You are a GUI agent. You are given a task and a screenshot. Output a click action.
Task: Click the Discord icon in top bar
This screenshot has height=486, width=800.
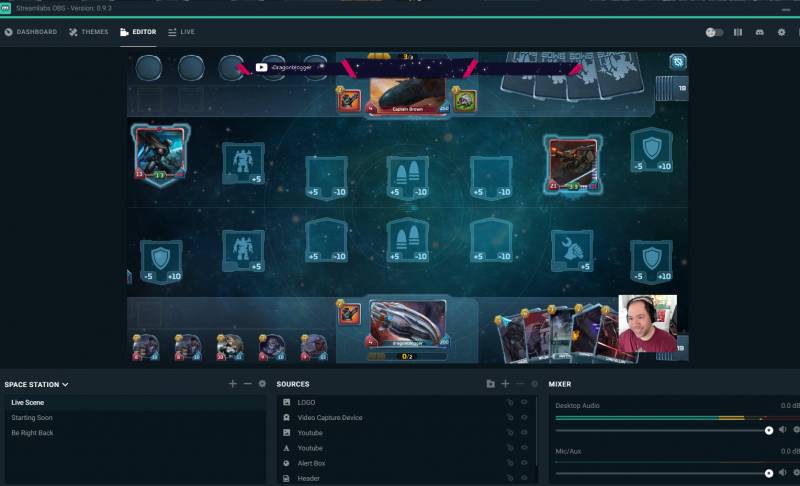(x=760, y=32)
